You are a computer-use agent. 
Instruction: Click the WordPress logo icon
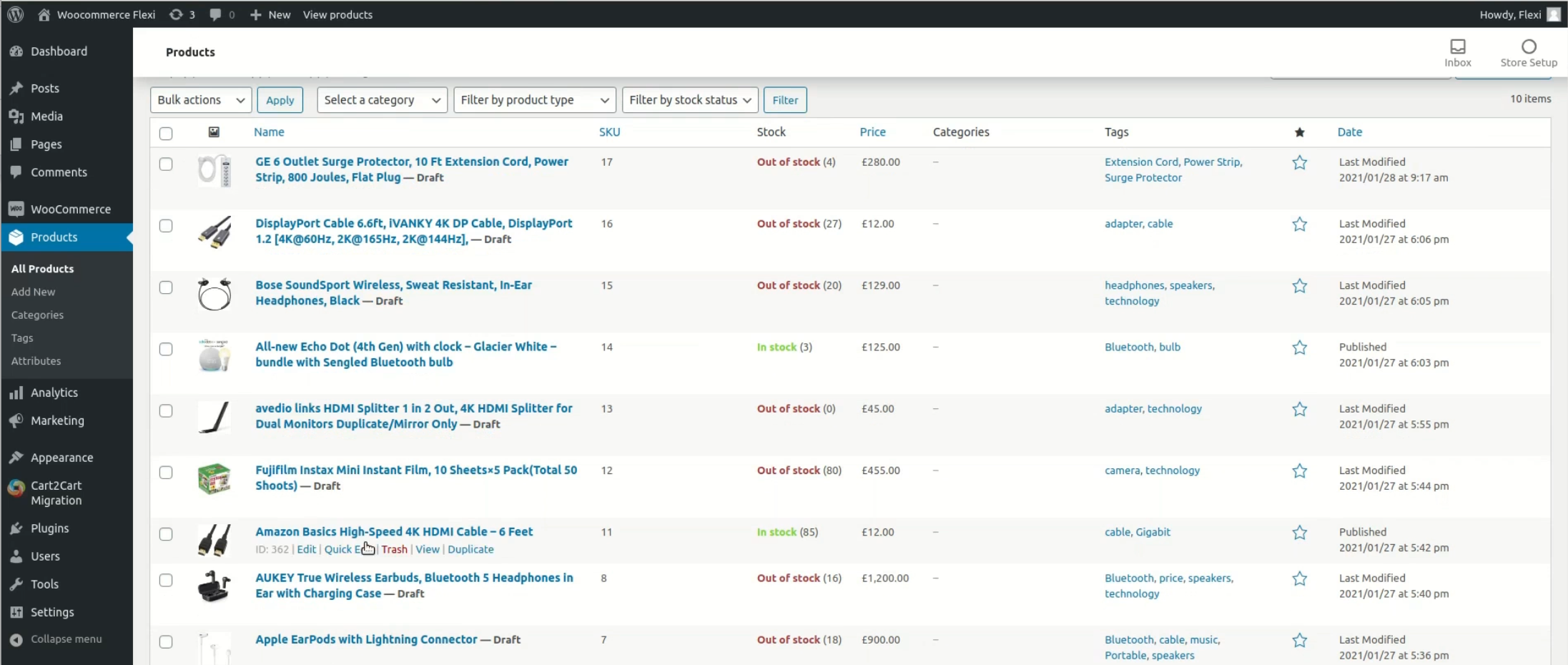16,14
